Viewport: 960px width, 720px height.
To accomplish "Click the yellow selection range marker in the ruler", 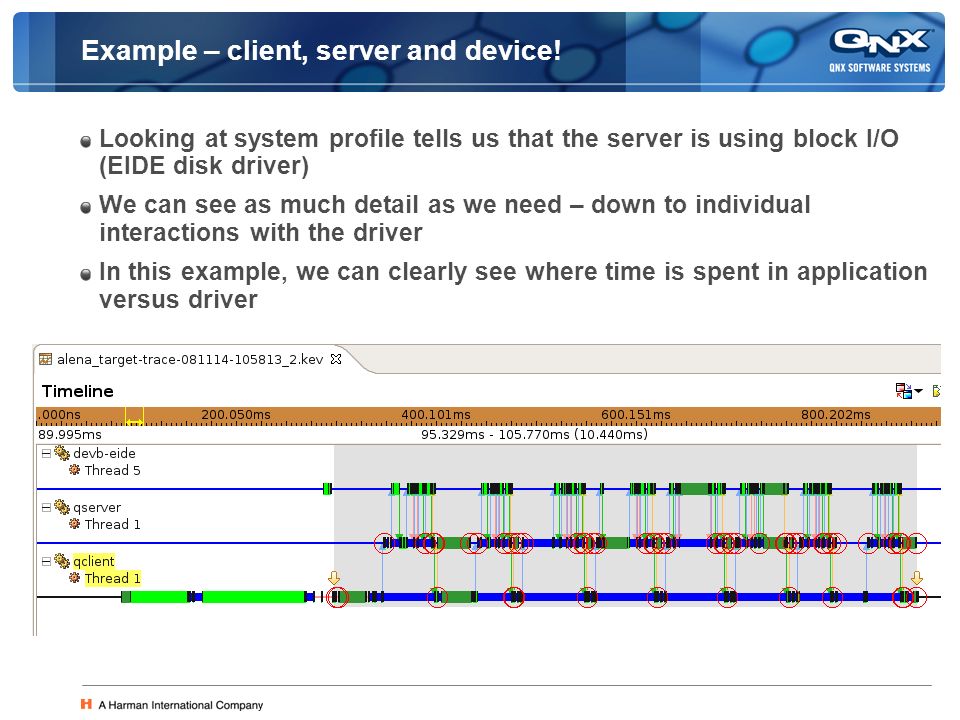I will [x=134, y=417].
